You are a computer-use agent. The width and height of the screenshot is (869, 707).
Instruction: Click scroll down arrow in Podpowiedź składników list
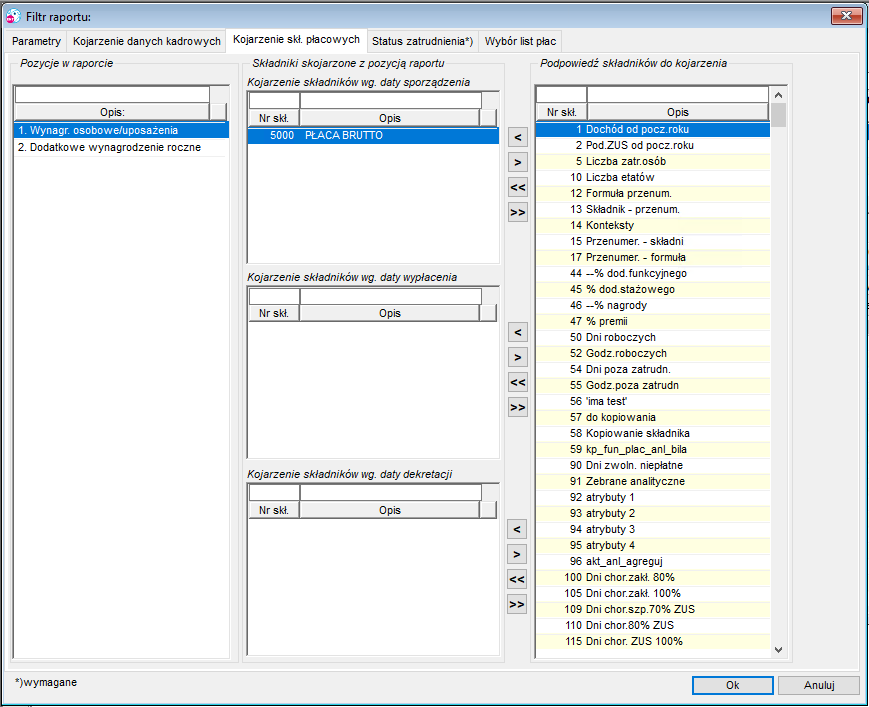779,650
